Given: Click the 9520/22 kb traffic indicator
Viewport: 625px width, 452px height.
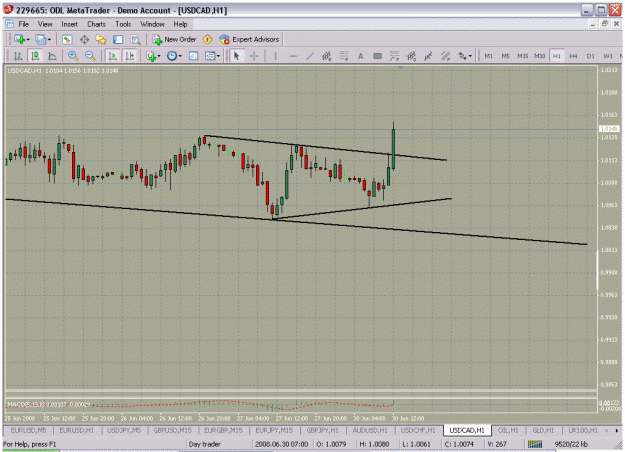Looking at the screenshot, I should [x=571, y=444].
